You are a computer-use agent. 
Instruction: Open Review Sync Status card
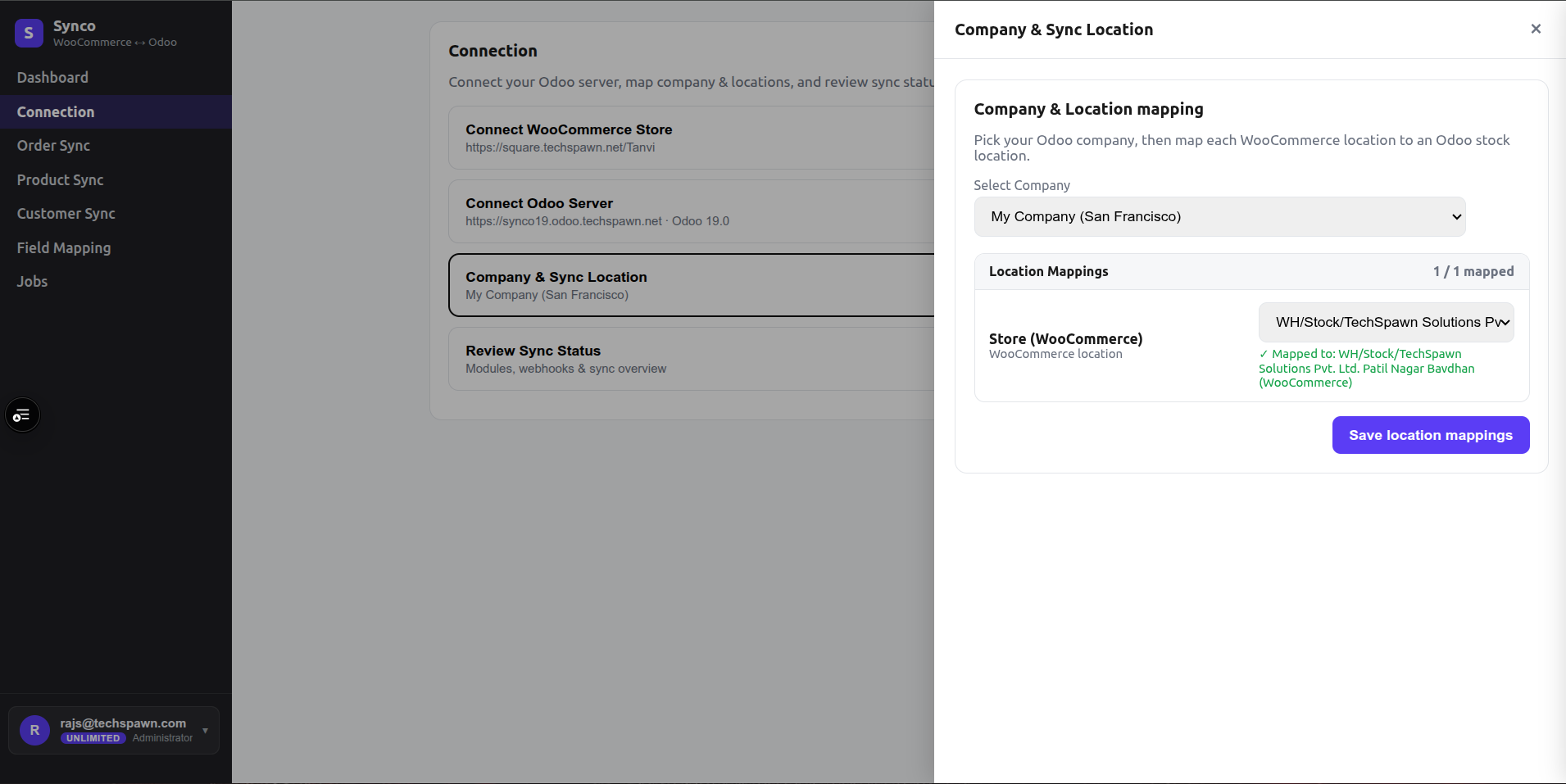pyautogui.click(x=691, y=359)
